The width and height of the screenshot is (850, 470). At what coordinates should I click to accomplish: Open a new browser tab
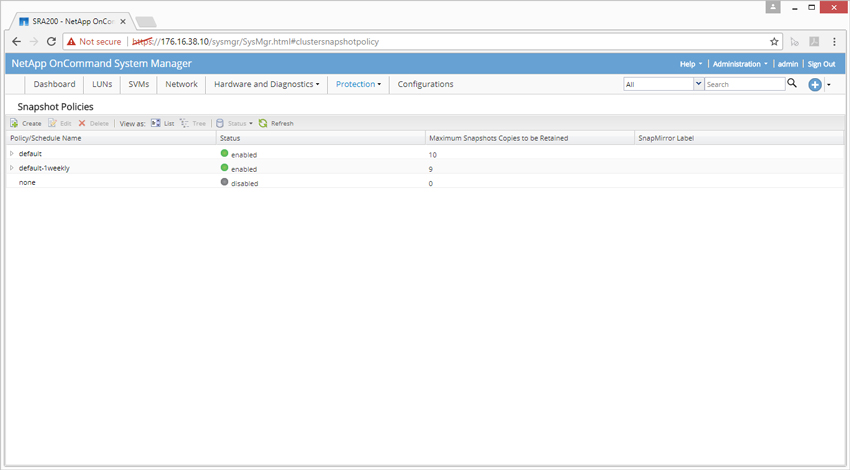146,22
